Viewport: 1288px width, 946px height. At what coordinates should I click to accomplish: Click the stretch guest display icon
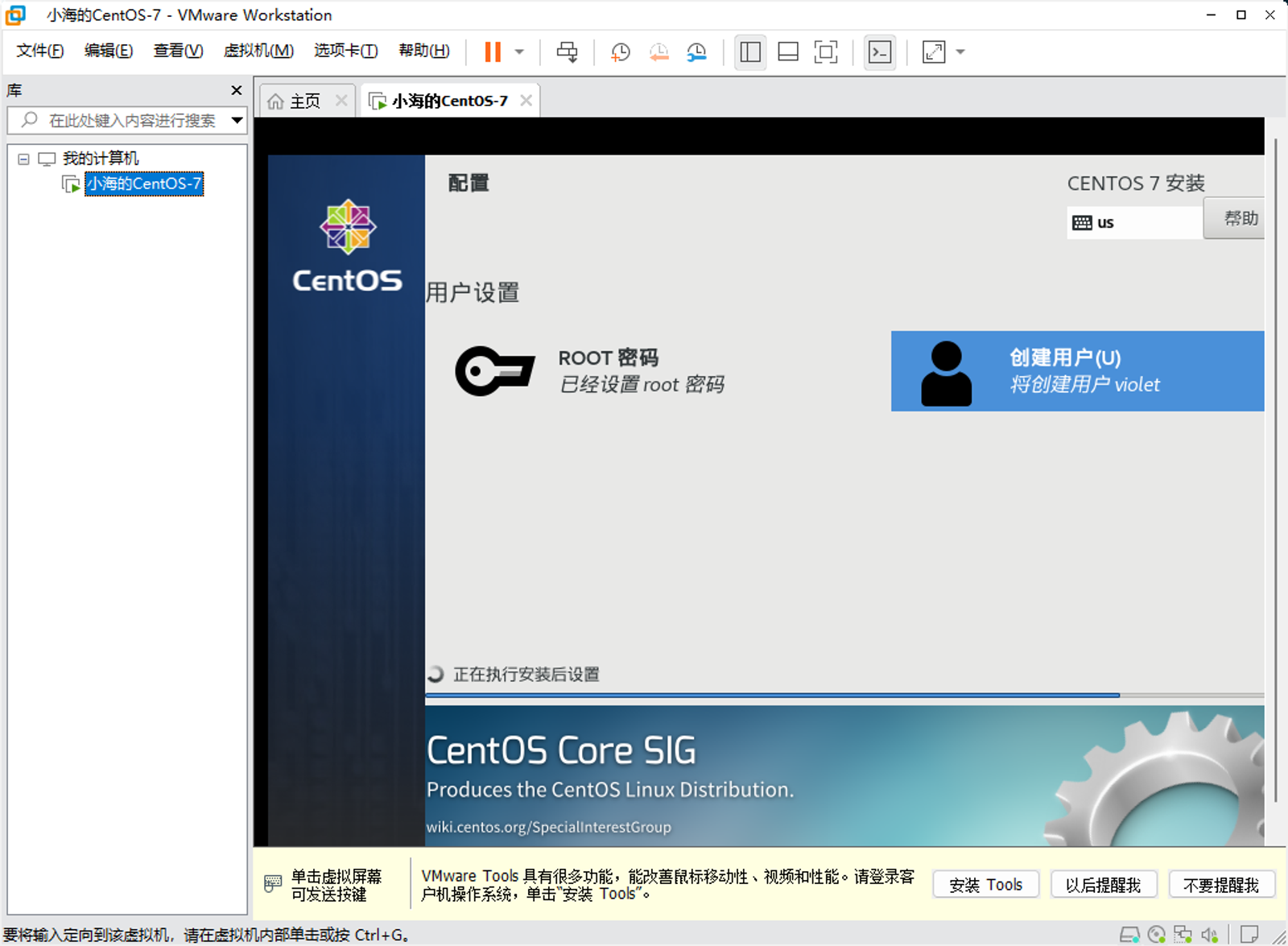click(934, 52)
